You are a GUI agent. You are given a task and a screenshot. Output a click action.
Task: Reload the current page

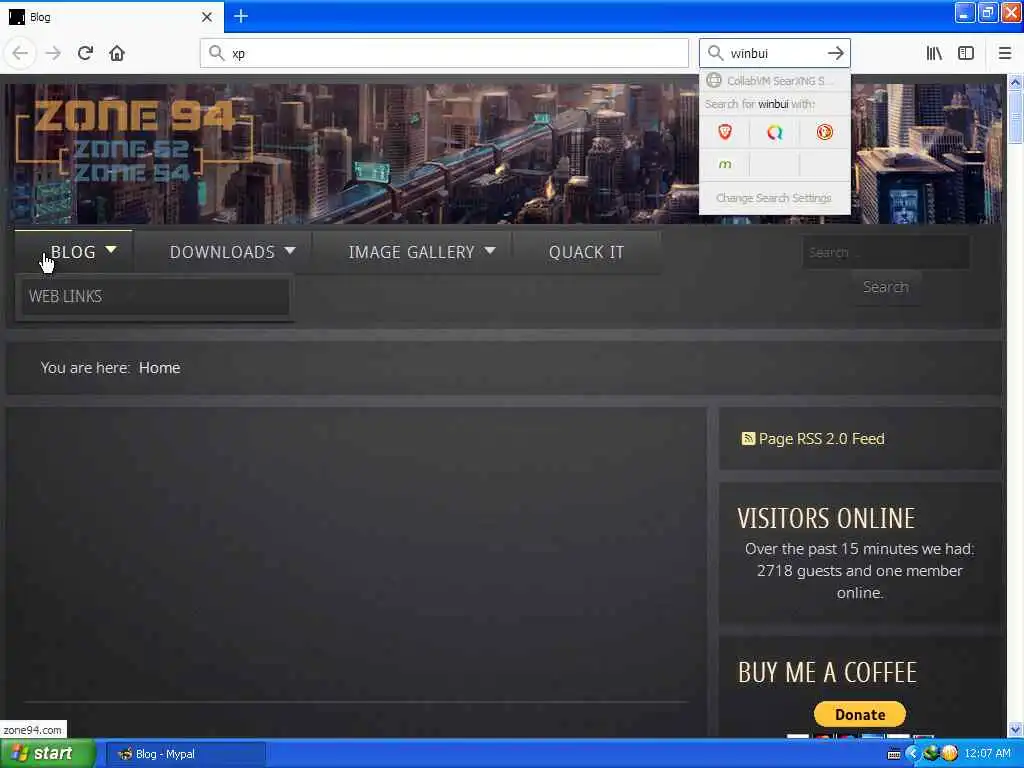coord(85,53)
